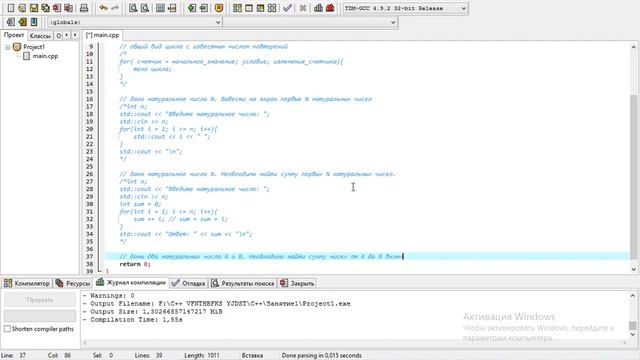Click the checkmark Debug icon
The image size is (640, 360).
pyautogui.click(x=287, y=8)
